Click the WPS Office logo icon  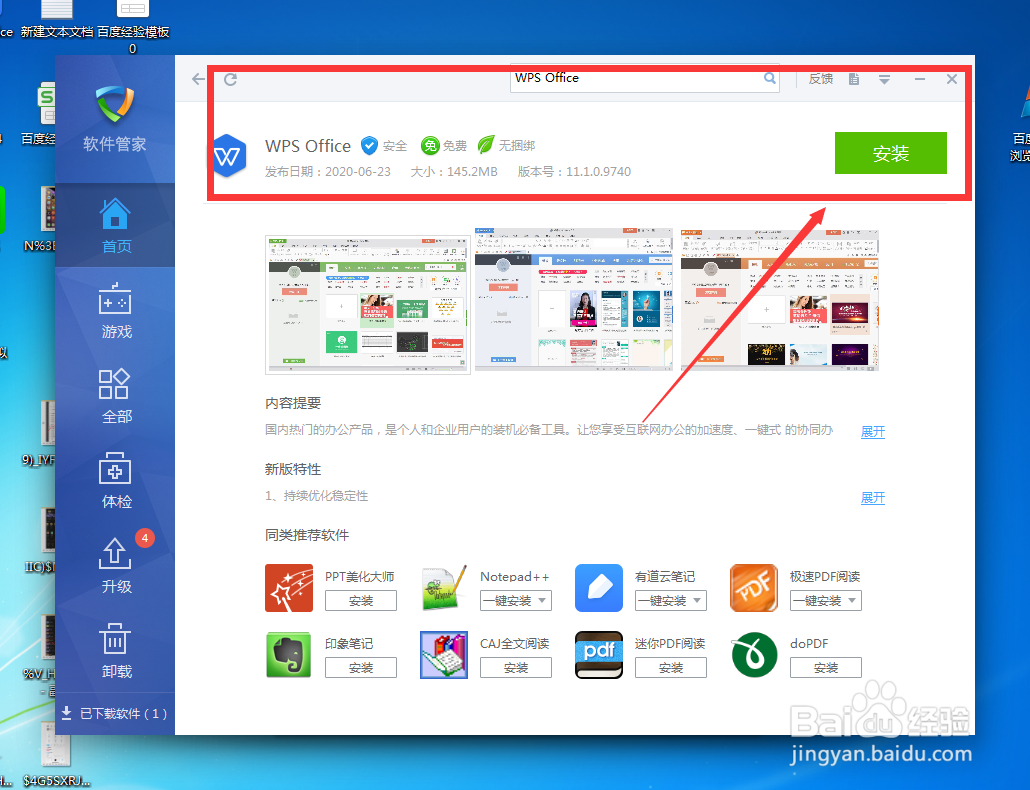pyautogui.click(x=229, y=156)
